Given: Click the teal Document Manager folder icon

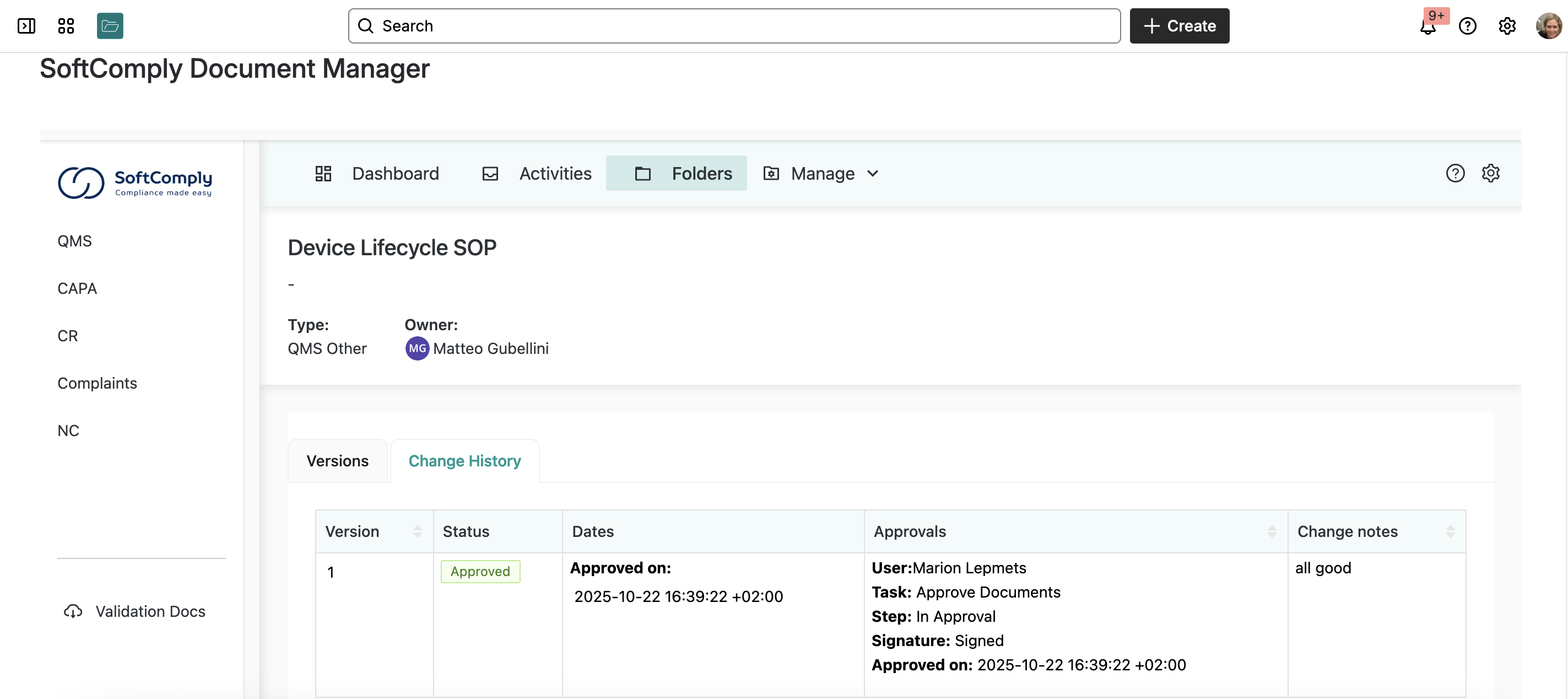Looking at the screenshot, I should pyautogui.click(x=110, y=25).
